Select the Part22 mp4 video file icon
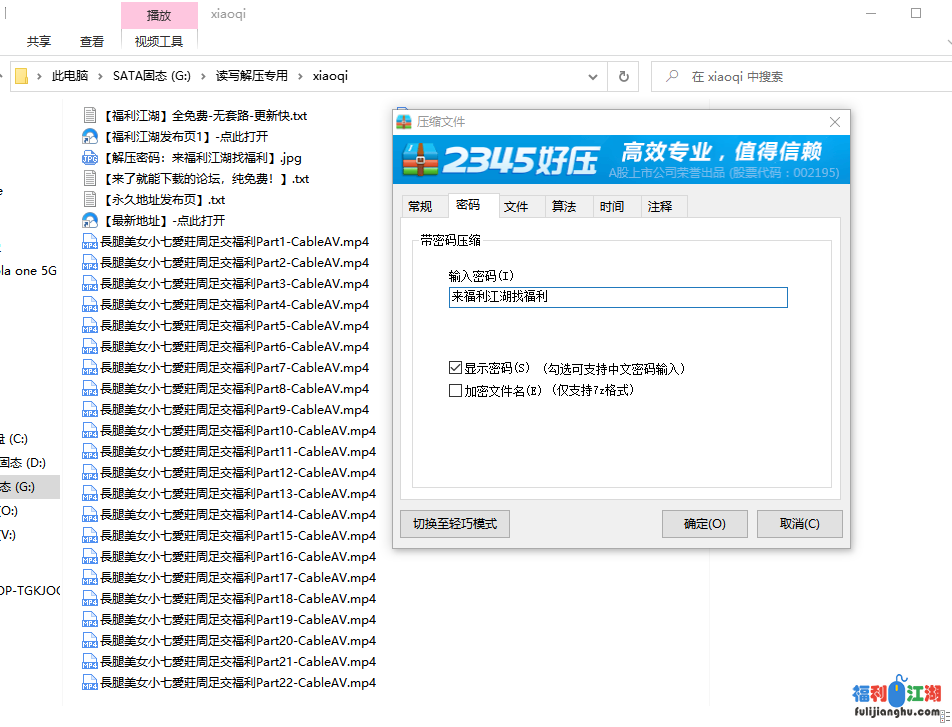Screen dimensions: 952x727 coord(90,683)
